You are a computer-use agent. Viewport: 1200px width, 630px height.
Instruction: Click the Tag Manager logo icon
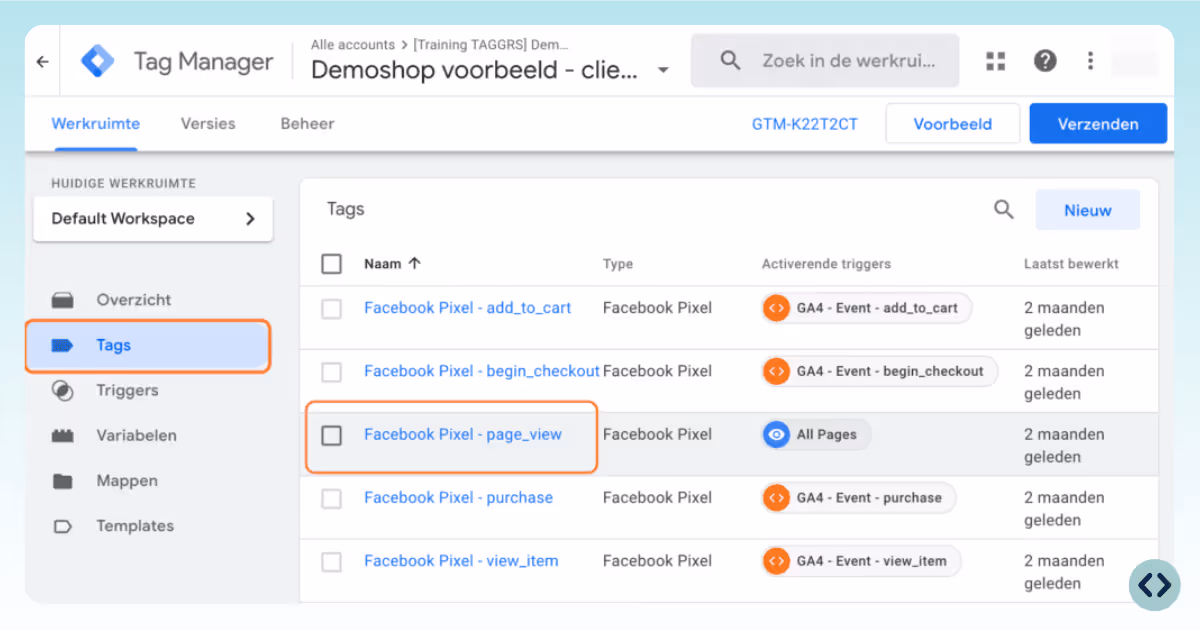(x=98, y=62)
